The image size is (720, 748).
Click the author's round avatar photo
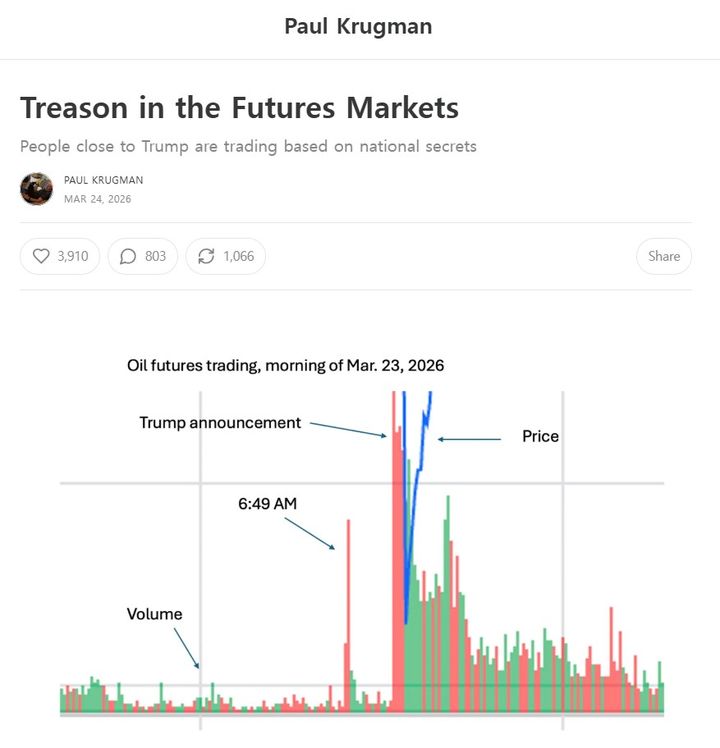tap(36, 189)
